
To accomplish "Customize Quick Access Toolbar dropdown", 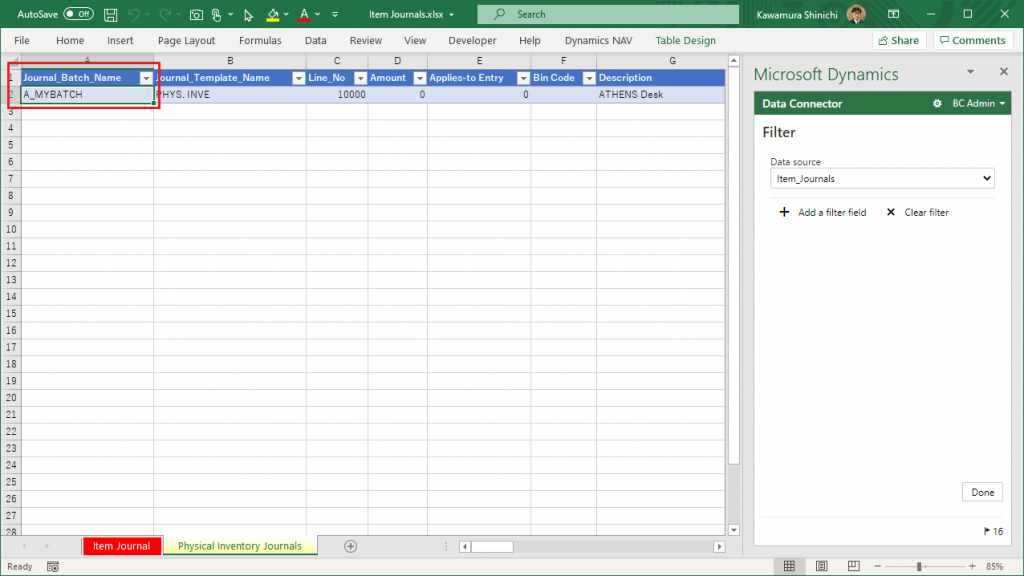I will 335,14.
